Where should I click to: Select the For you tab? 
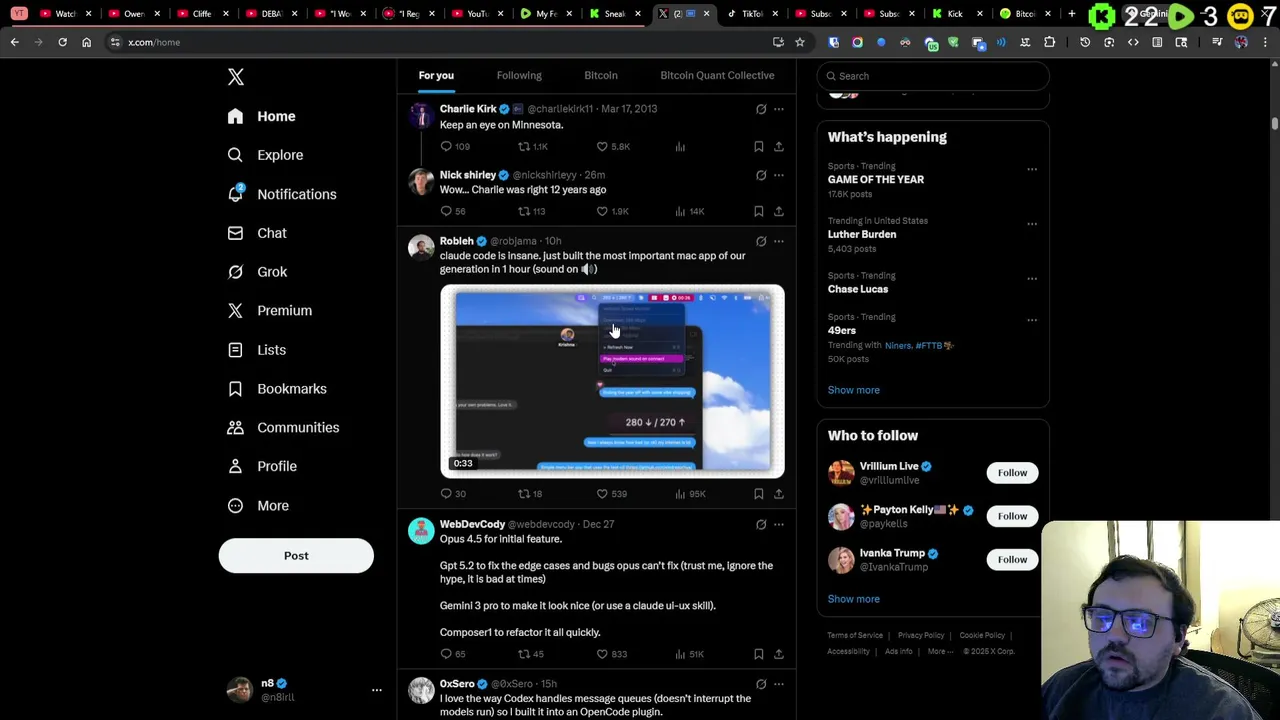coord(436,75)
